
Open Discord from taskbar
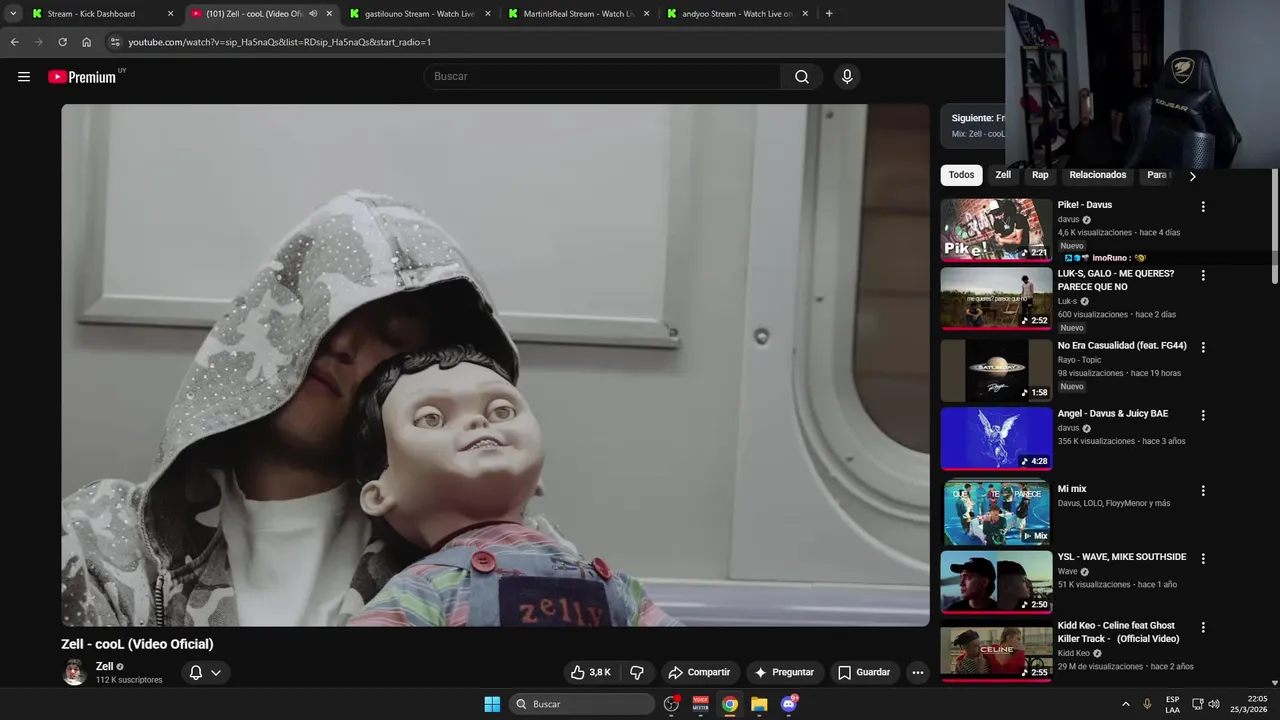pyautogui.click(x=788, y=704)
